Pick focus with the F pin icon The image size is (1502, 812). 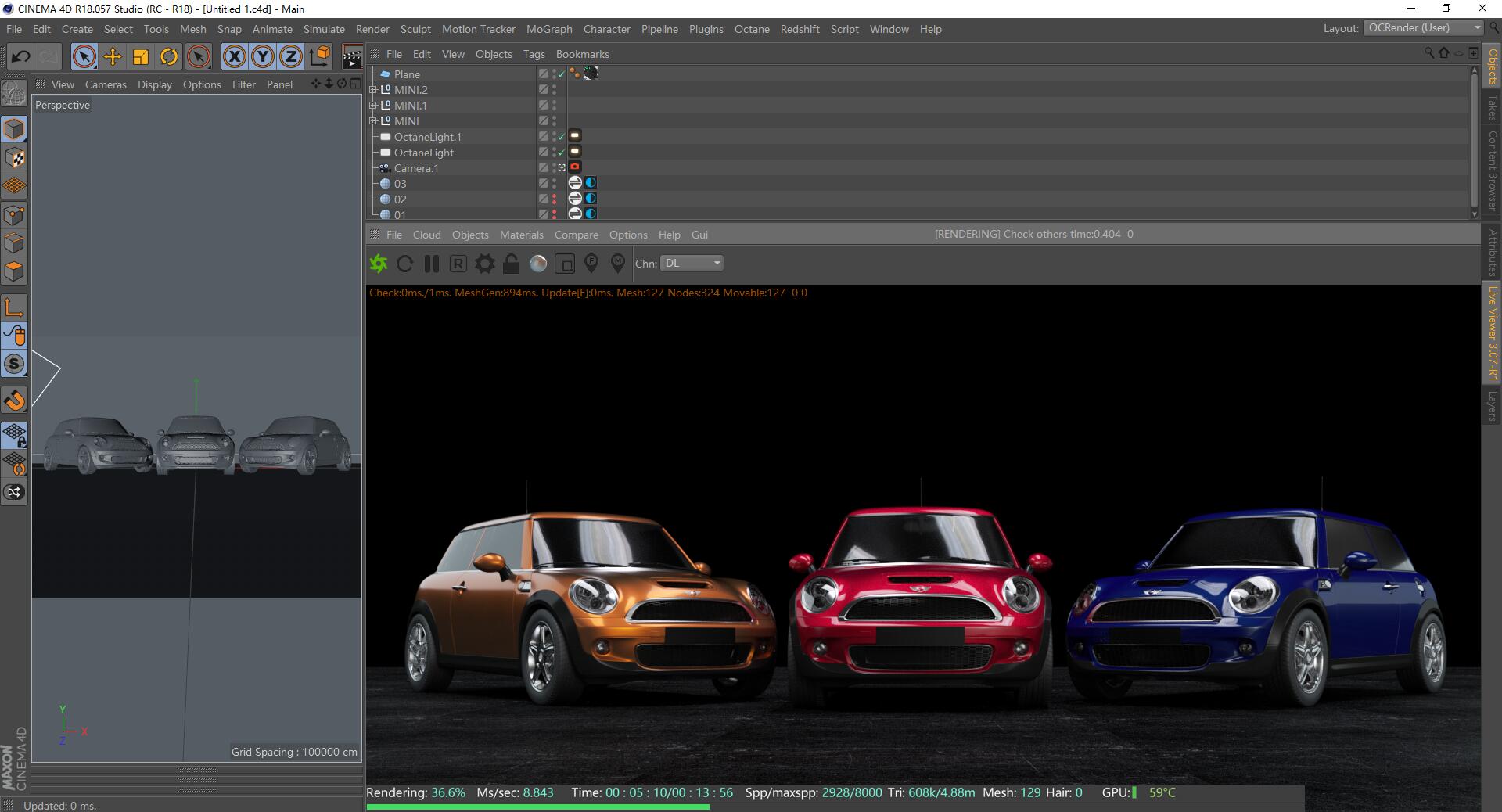[x=591, y=264]
